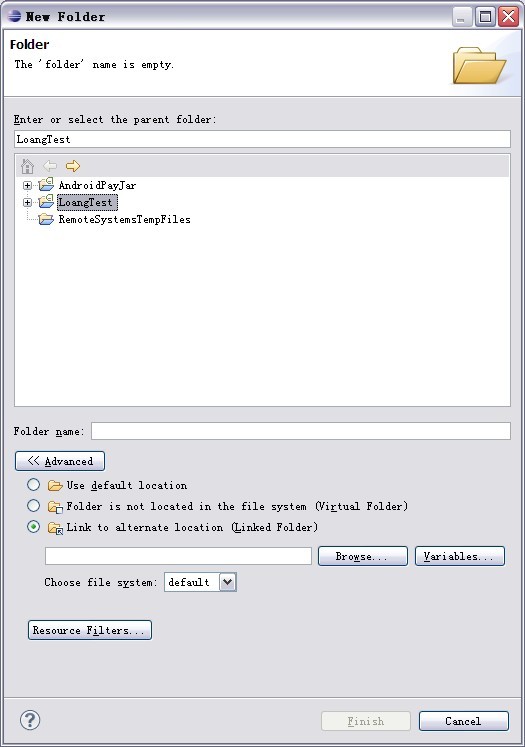
Task: Click the linked folder icon beside Link to alternate location
Action: (55, 528)
